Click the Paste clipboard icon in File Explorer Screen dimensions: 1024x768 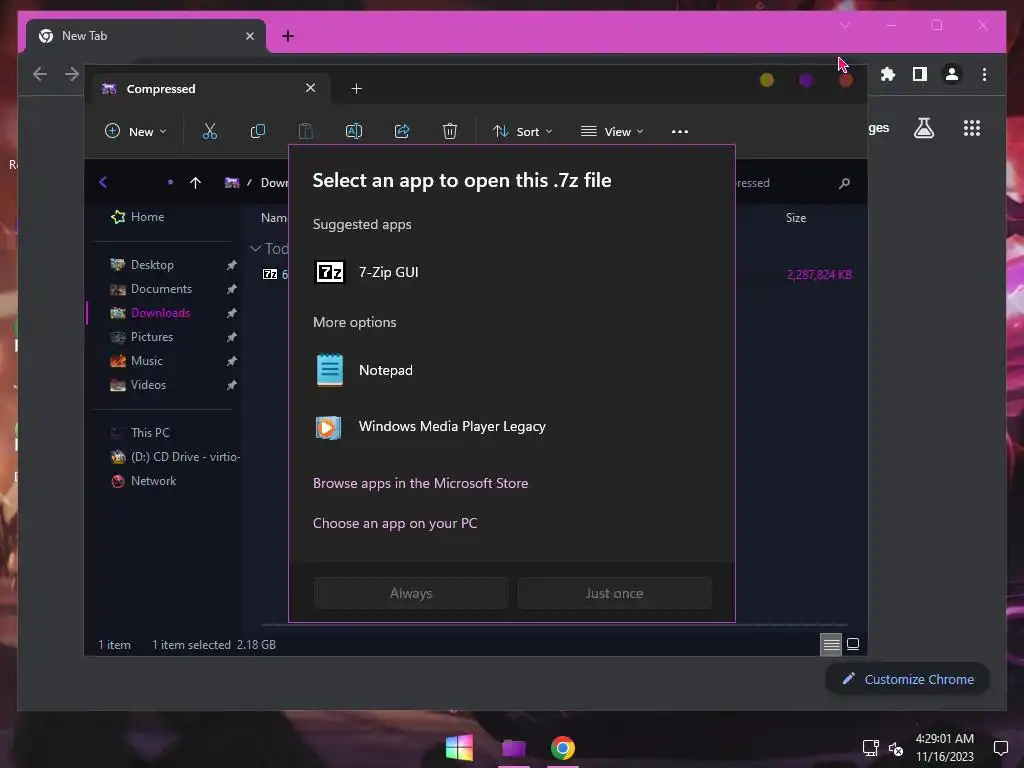(x=306, y=131)
